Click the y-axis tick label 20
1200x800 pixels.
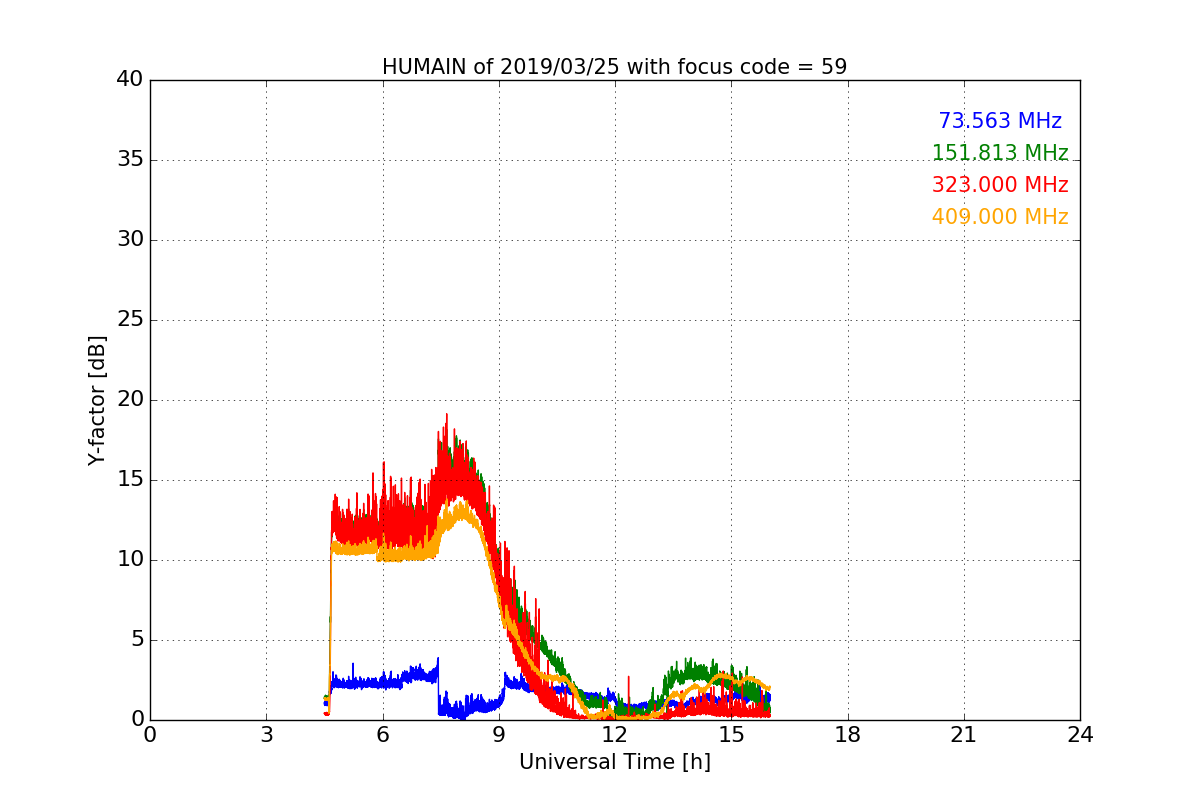pos(130,400)
